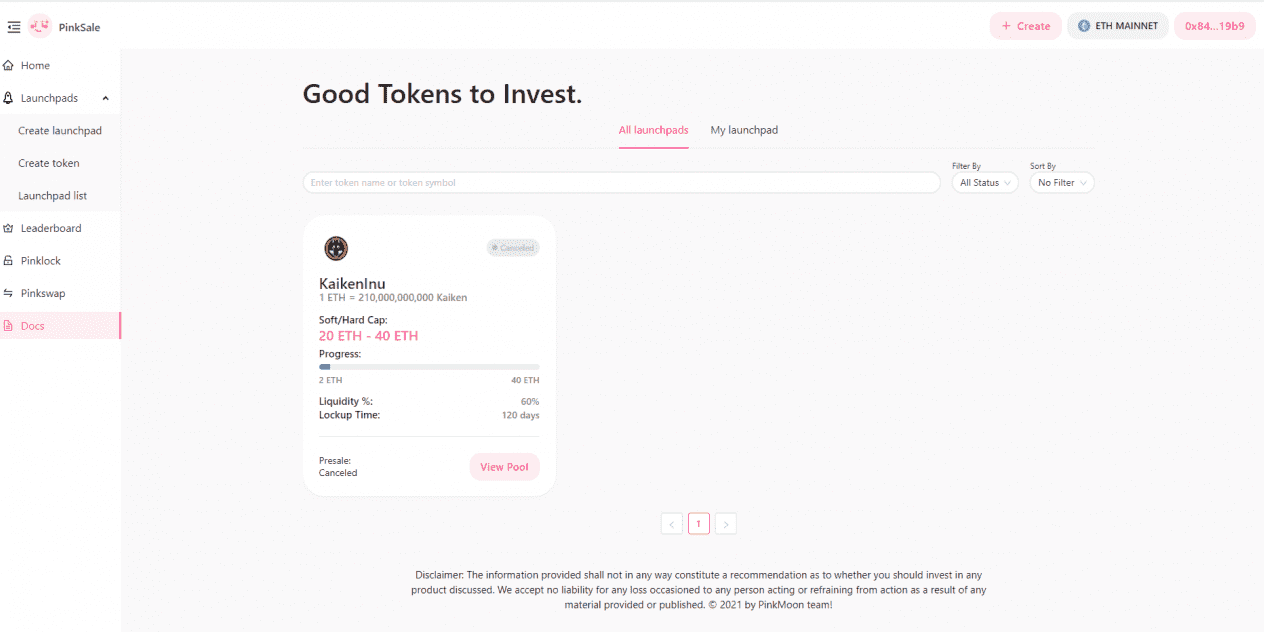The height and width of the screenshot is (632, 1264).
Task: Select the All launchpads tab
Action: (x=653, y=130)
